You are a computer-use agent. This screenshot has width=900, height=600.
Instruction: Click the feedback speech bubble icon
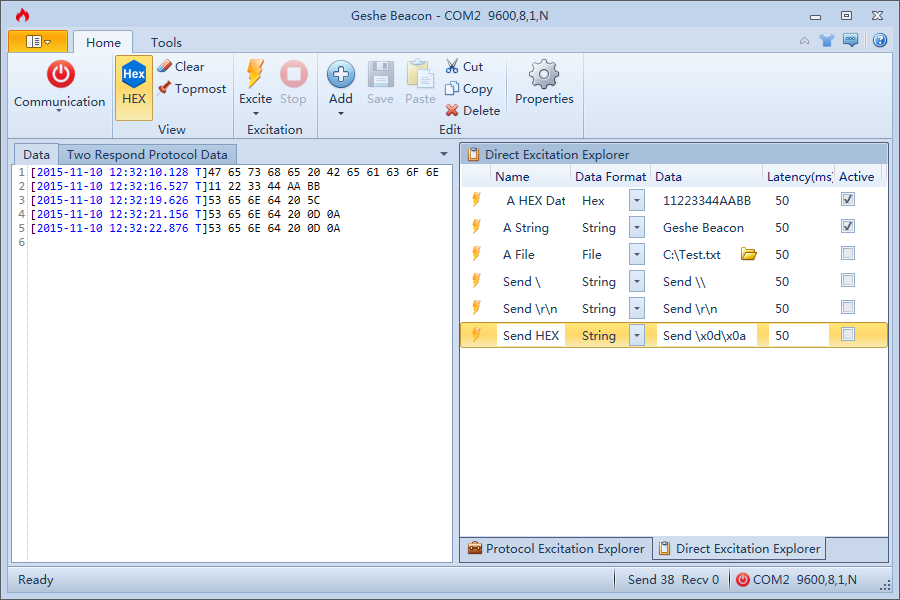point(851,40)
